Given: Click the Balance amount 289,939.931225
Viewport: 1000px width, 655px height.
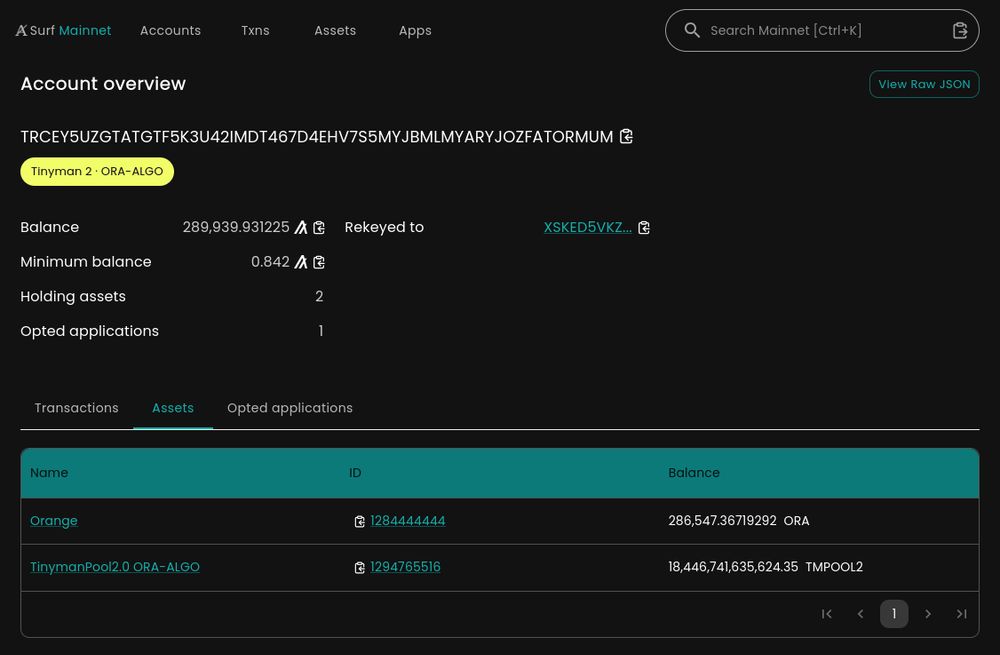Looking at the screenshot, I should (236, 227).
